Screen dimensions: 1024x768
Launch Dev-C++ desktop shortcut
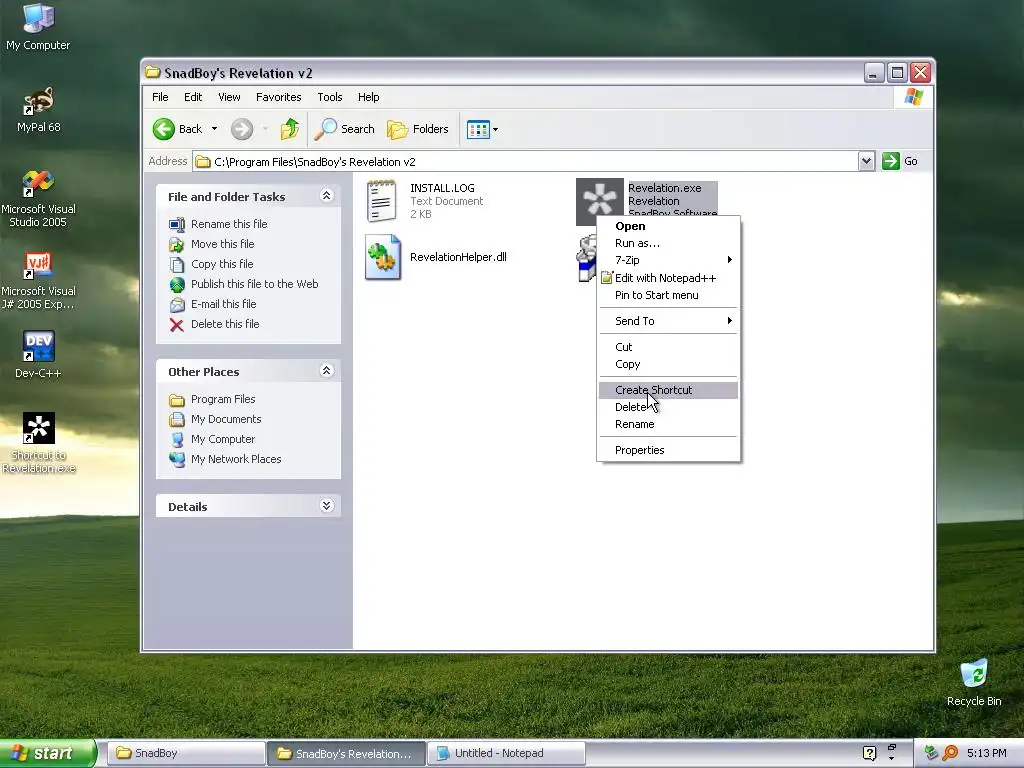click(x=38, y=354)
